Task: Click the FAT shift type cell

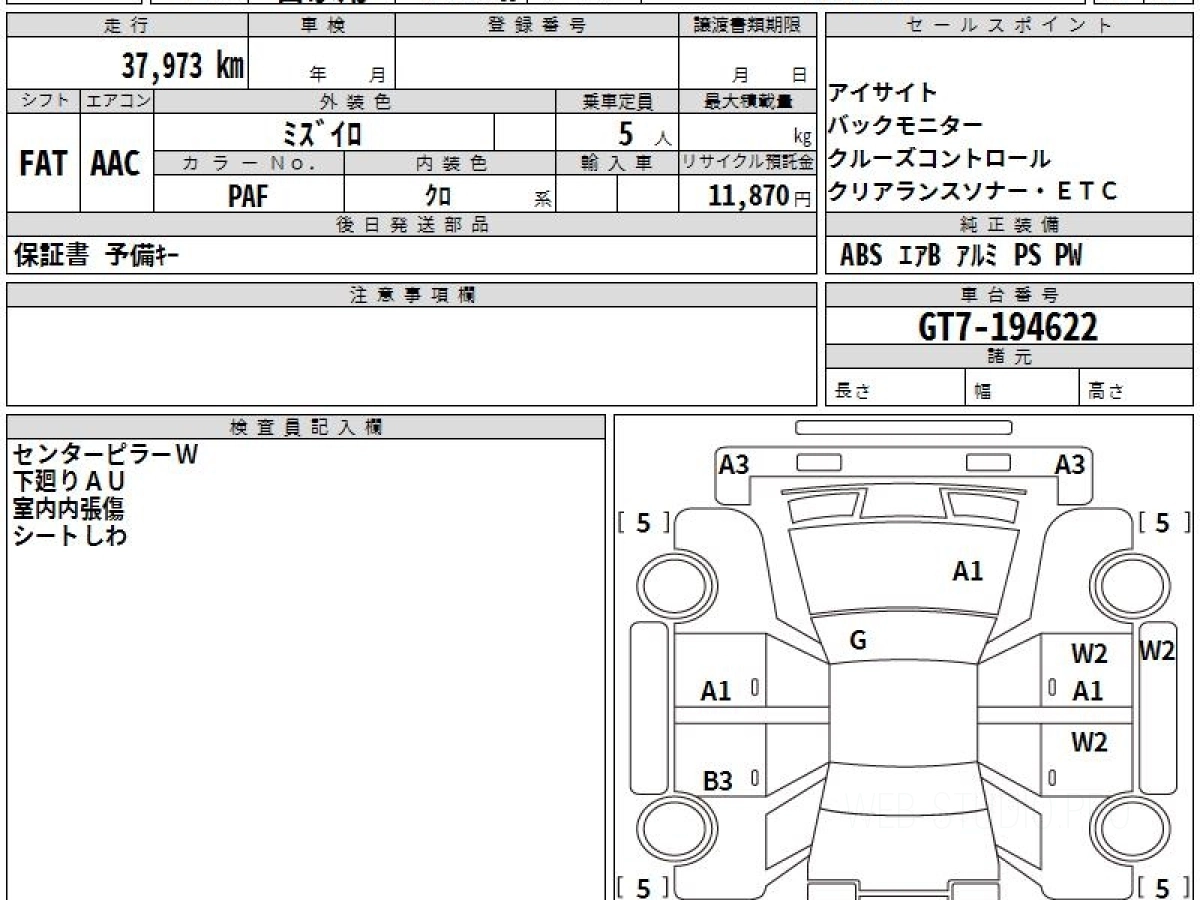Action: tap(43, 164)
